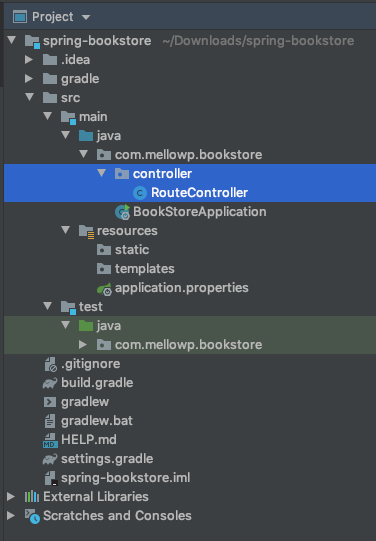Select the spring-bookstore.iml file

point(126,478)
